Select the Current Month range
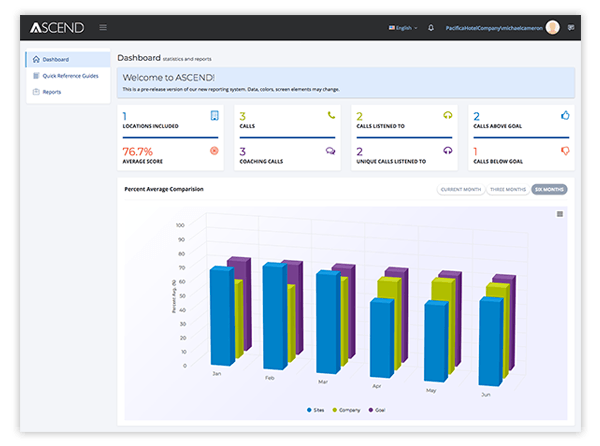The width and height of the screenshot is (600, 446). pyautogui.click(x=461, y=189)
